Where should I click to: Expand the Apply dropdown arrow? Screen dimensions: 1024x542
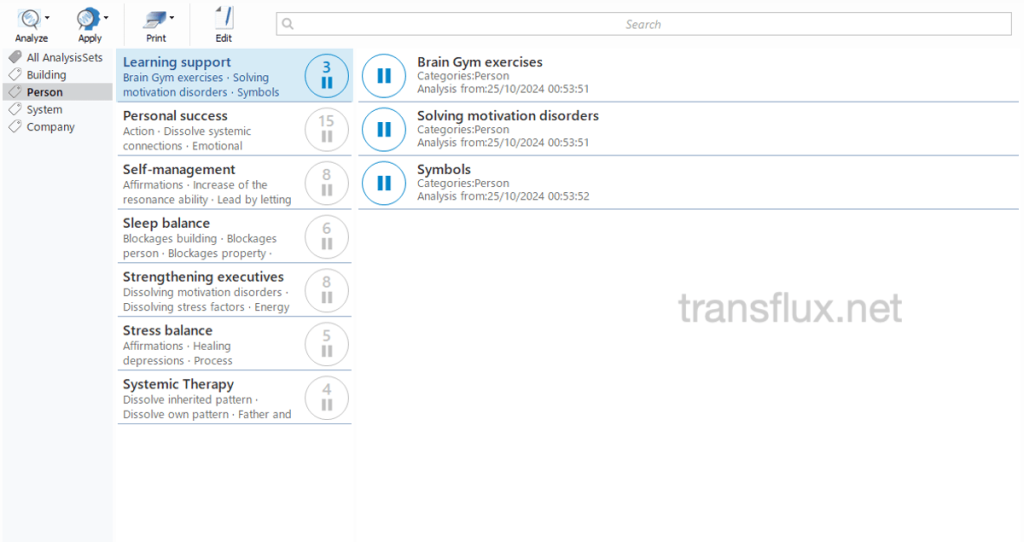coord(106,17)
